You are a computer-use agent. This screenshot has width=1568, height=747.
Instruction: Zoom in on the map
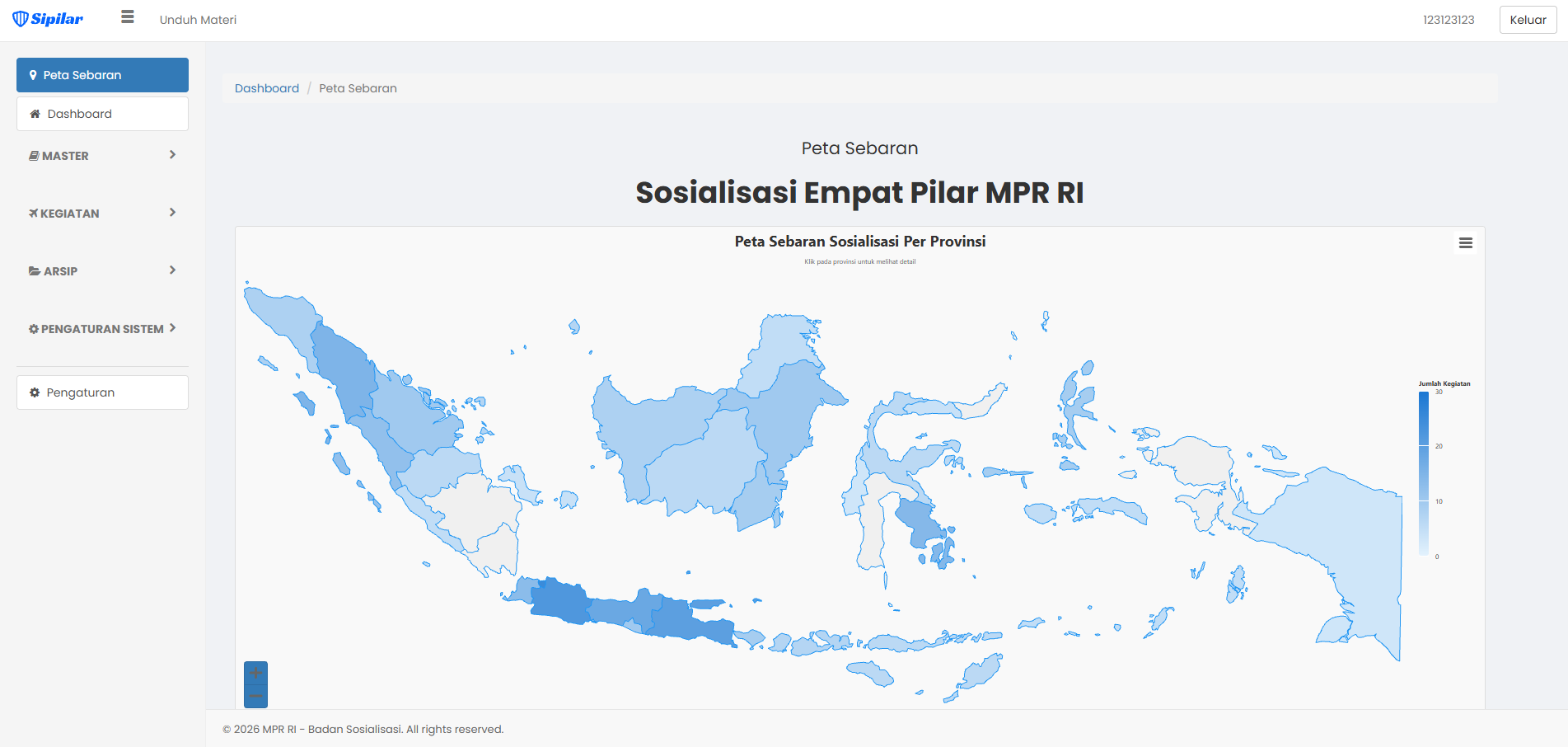tap(255, 673)
